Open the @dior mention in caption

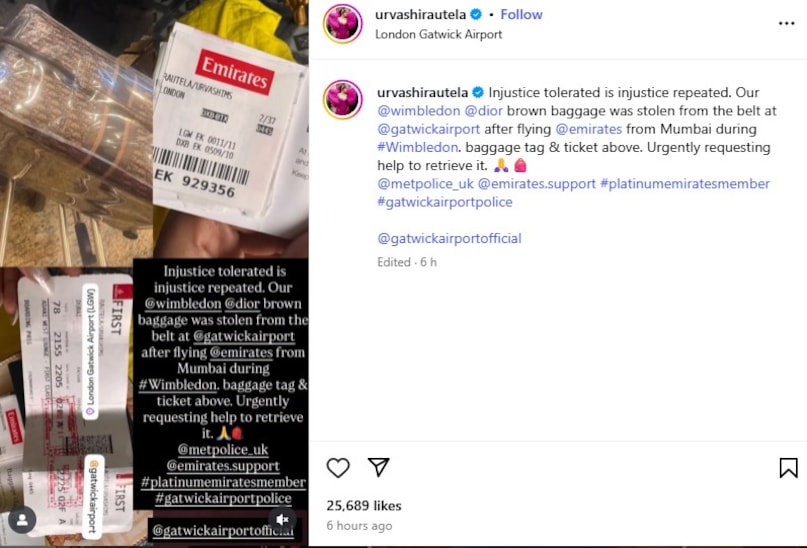pyautogui.click(x=483, y=111)
